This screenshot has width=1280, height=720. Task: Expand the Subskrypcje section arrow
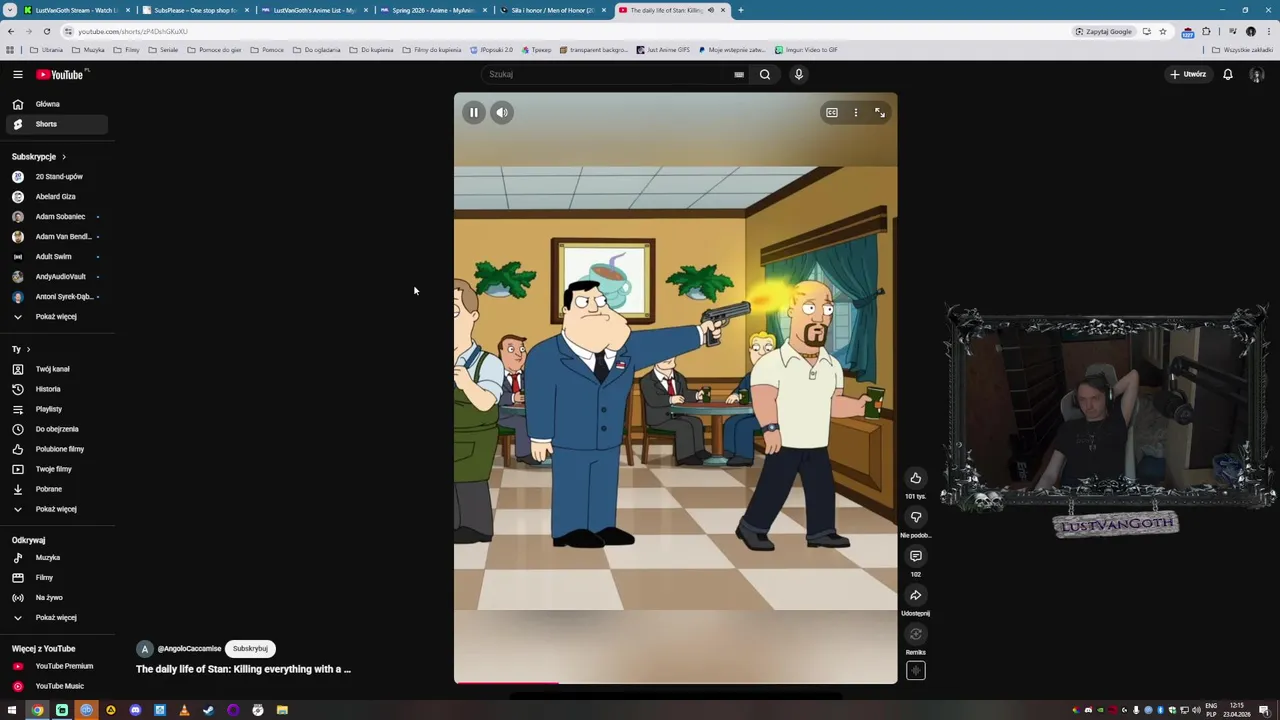[x=64, y=157]
